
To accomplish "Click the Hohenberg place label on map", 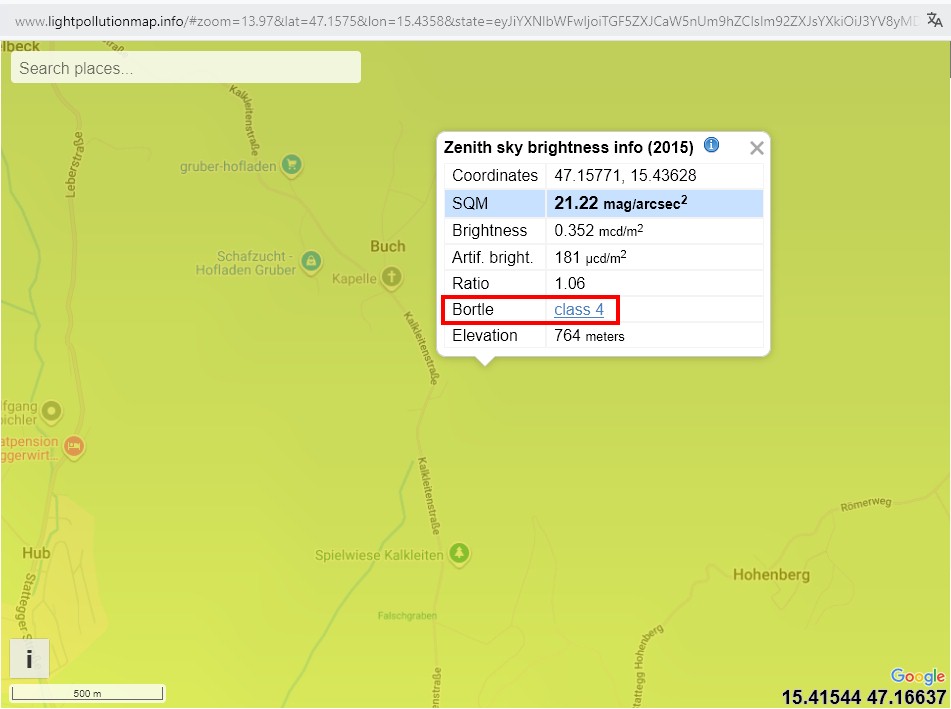I will (771, 575).
